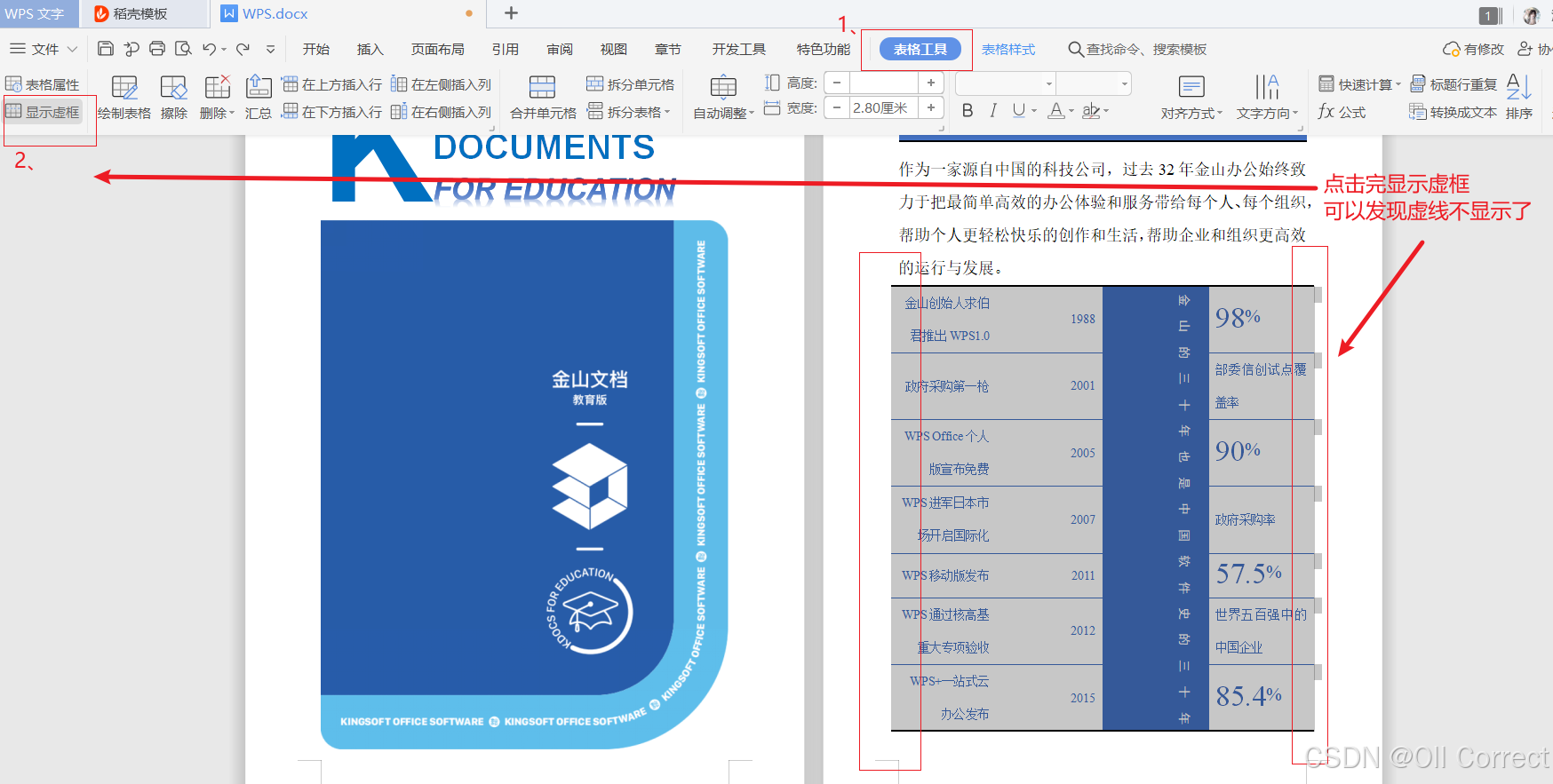Image resolution: width=1553 pixels, height=784 pixels.
Task: Open AutoFit (自动调整) dropdown
Action: 724,99
